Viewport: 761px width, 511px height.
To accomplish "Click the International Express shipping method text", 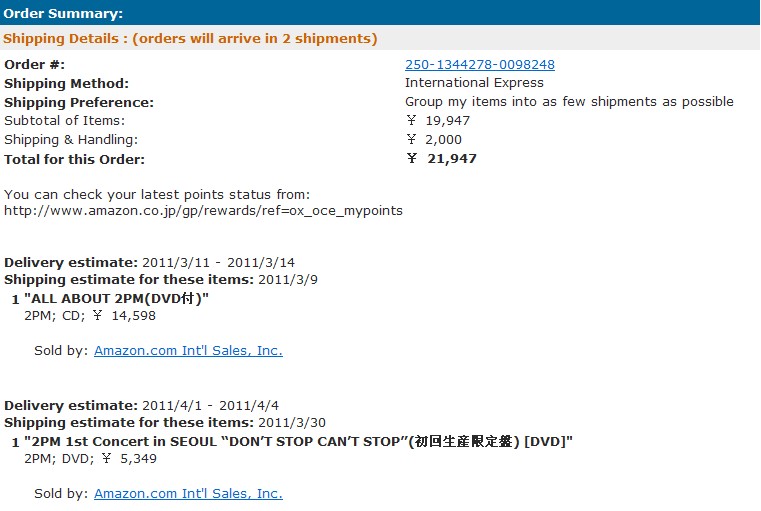I will (474, 82).
